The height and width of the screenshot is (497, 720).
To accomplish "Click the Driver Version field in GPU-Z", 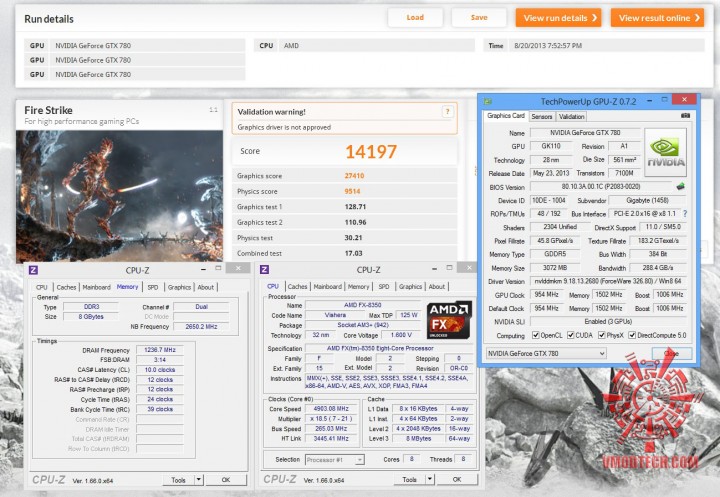I will pos(608,281).
